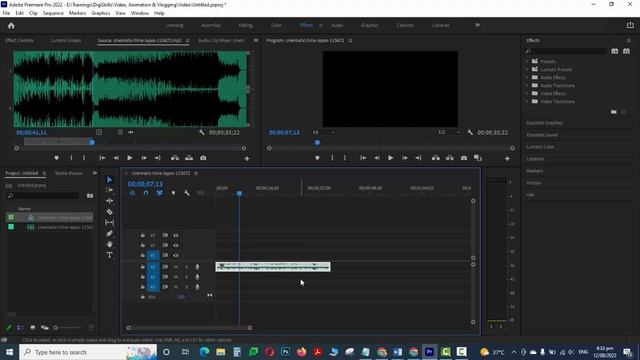This screenshot has width=640, height=360.
Task: Toggle V1 track targeting button
Action: (x=153, y=256)
